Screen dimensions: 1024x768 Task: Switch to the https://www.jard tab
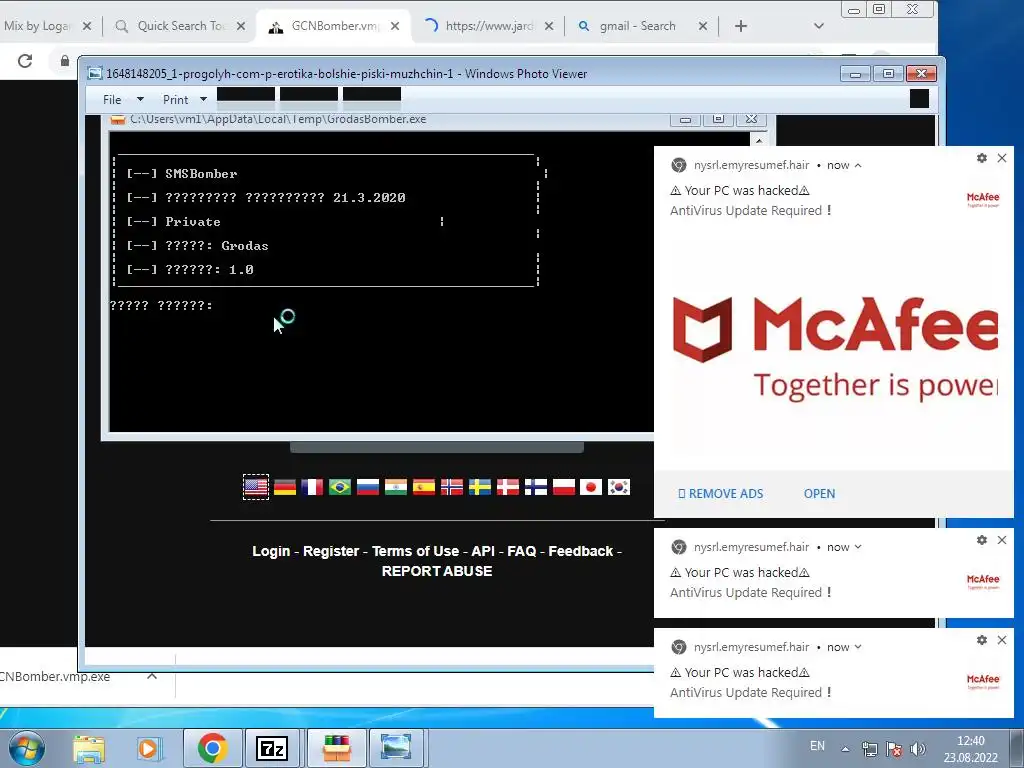[489, 26]
